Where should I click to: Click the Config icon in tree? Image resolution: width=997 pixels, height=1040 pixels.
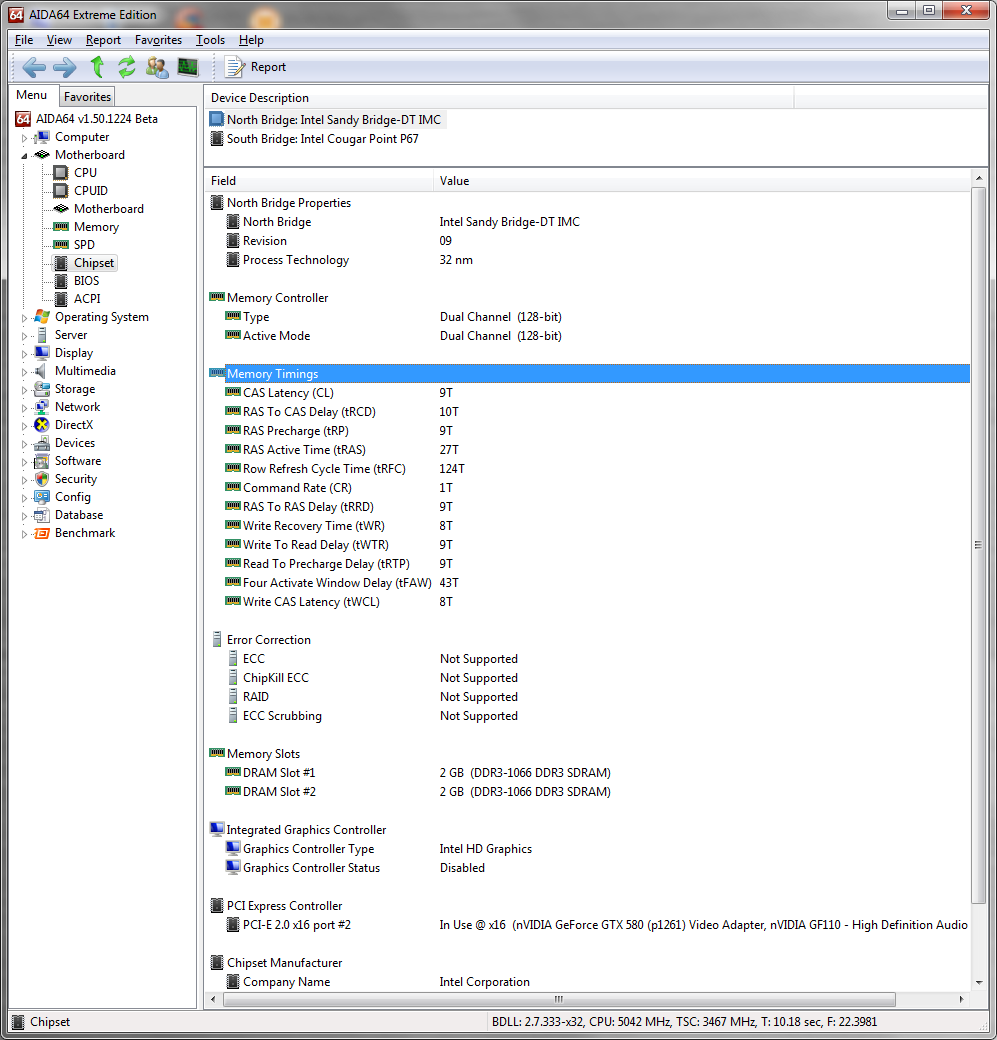(42, 497)
